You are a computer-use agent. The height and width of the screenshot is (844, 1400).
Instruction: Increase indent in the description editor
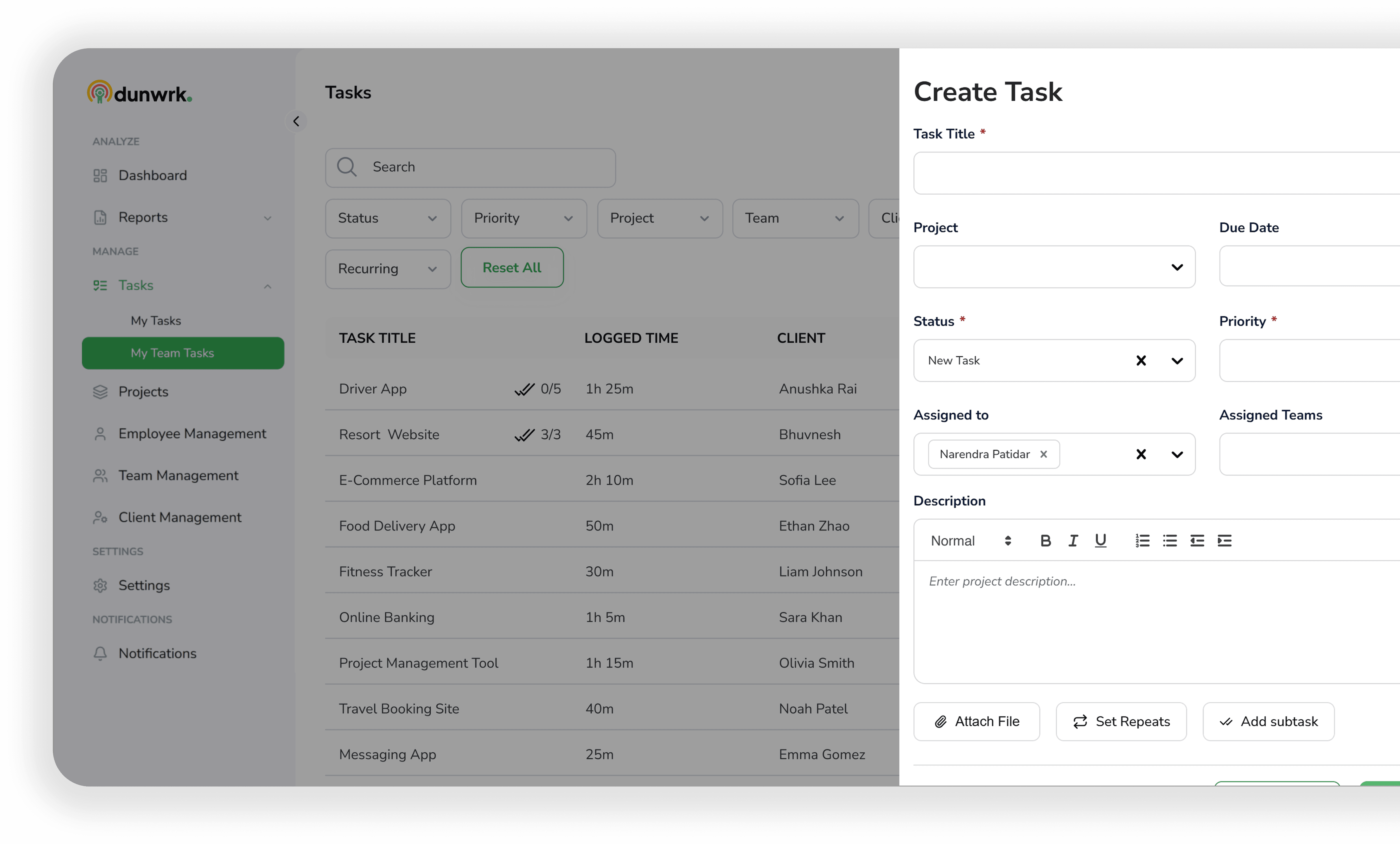[x=1225, y=540]
